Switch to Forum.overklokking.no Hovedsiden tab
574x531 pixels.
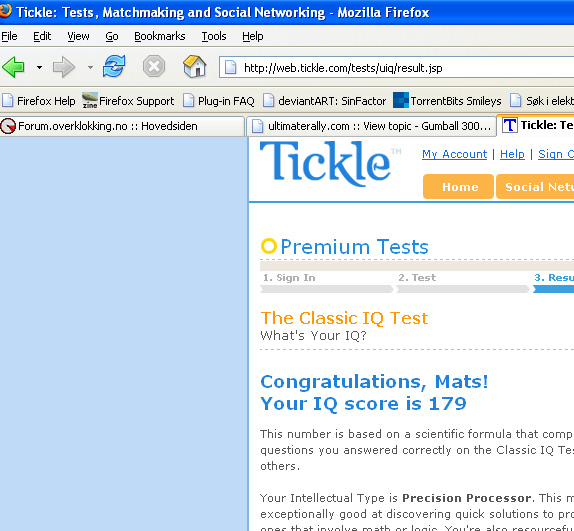click(122, 126)
